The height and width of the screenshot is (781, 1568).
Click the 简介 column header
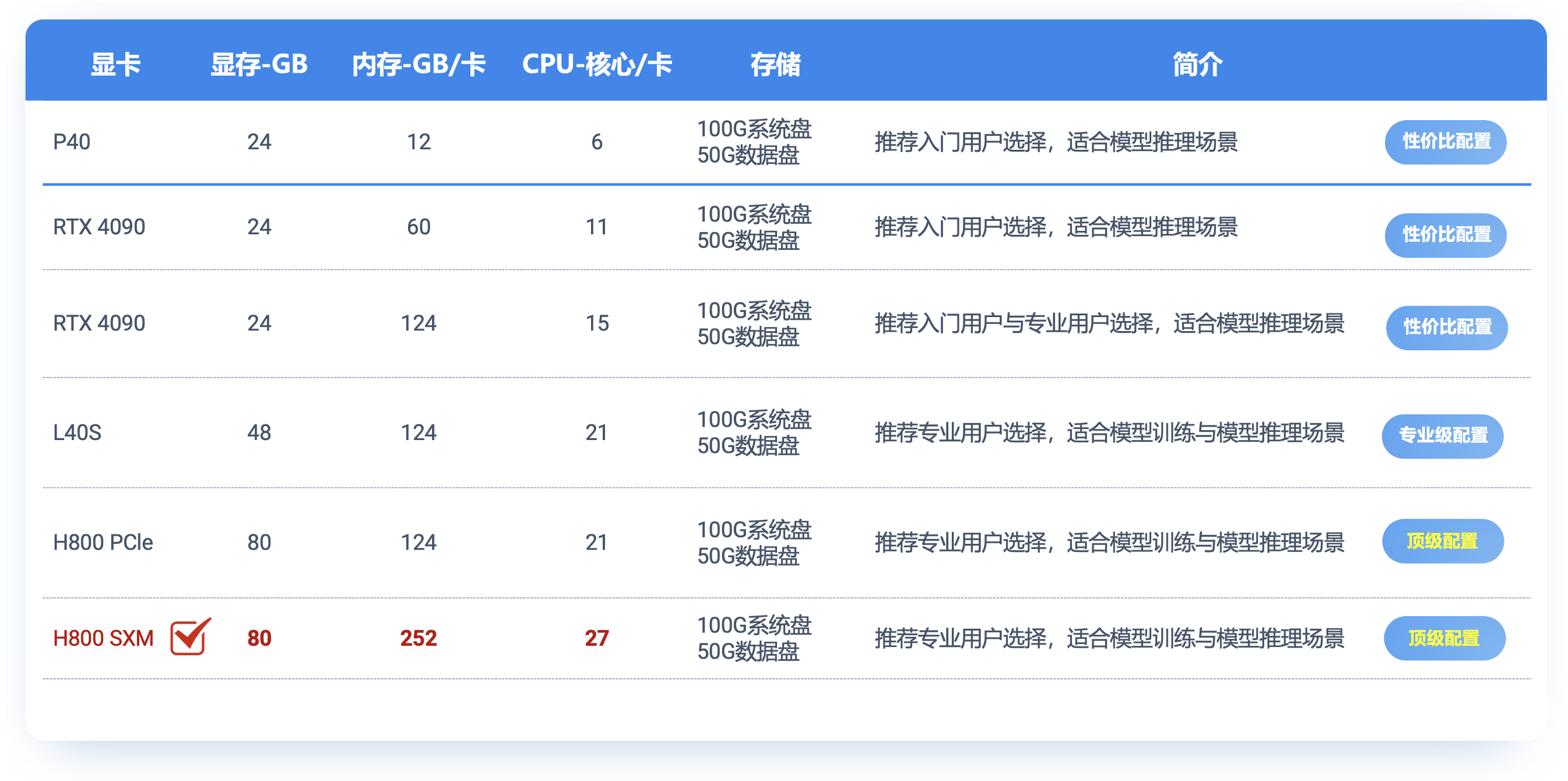click(1197, 64)
